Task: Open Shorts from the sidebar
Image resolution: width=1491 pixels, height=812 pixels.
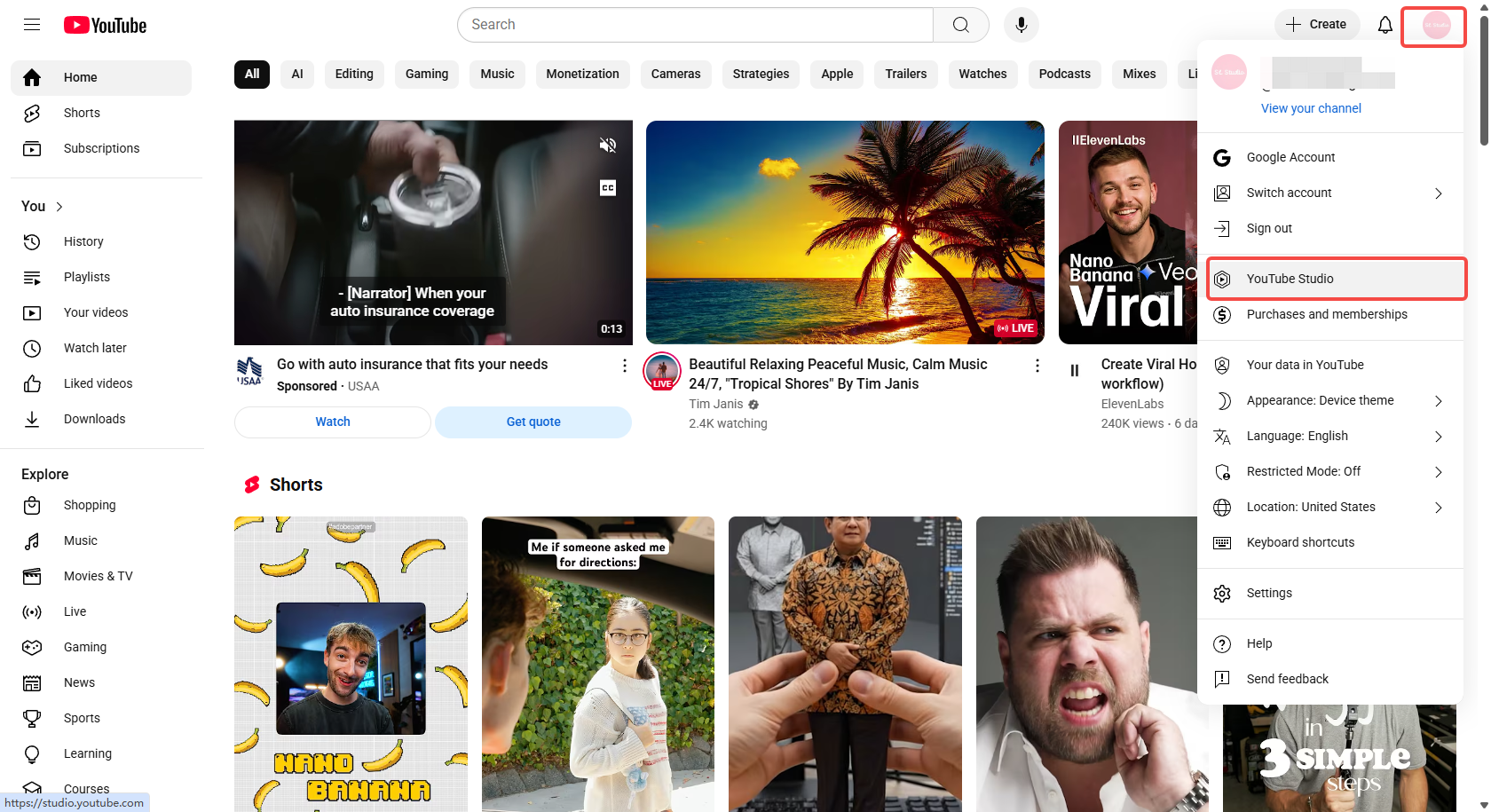Action: [81, 113]
